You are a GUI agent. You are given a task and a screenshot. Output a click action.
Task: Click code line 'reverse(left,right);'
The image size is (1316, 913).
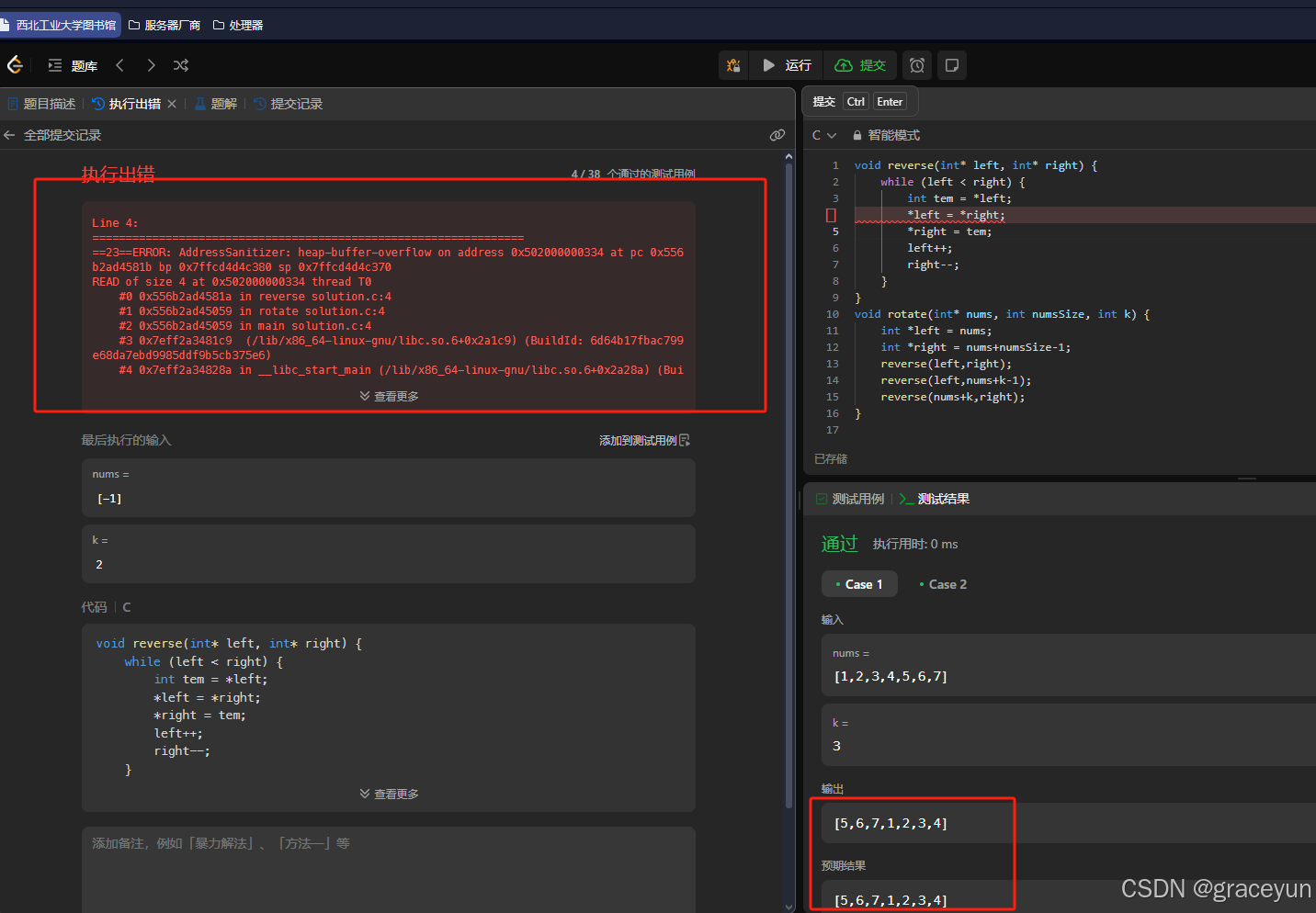click(946, 364)
